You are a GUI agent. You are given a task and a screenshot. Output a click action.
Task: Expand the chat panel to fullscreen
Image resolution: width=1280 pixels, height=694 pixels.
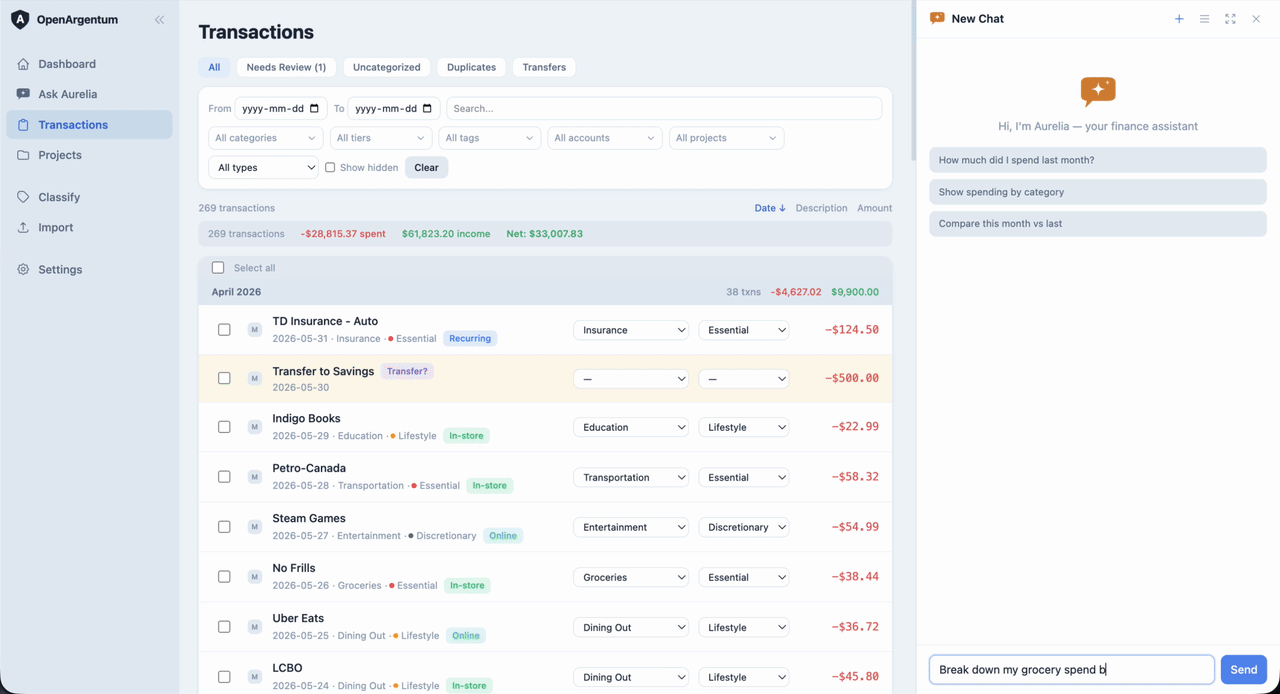point(1230,19)
